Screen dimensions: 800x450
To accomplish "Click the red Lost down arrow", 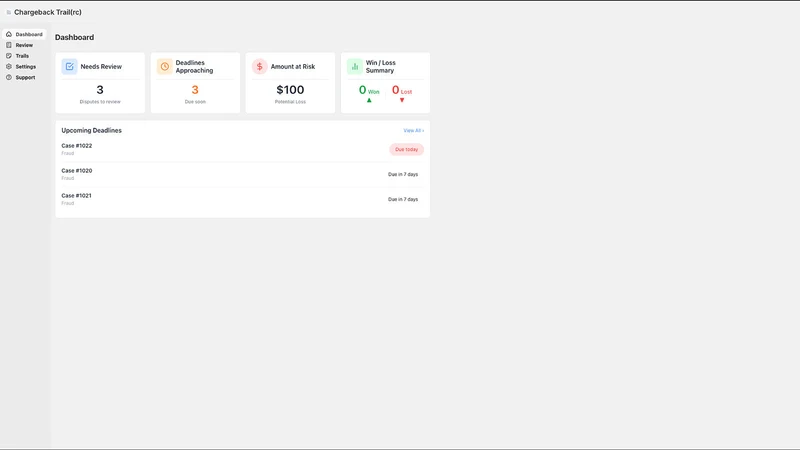I will [x=402, y=101].
